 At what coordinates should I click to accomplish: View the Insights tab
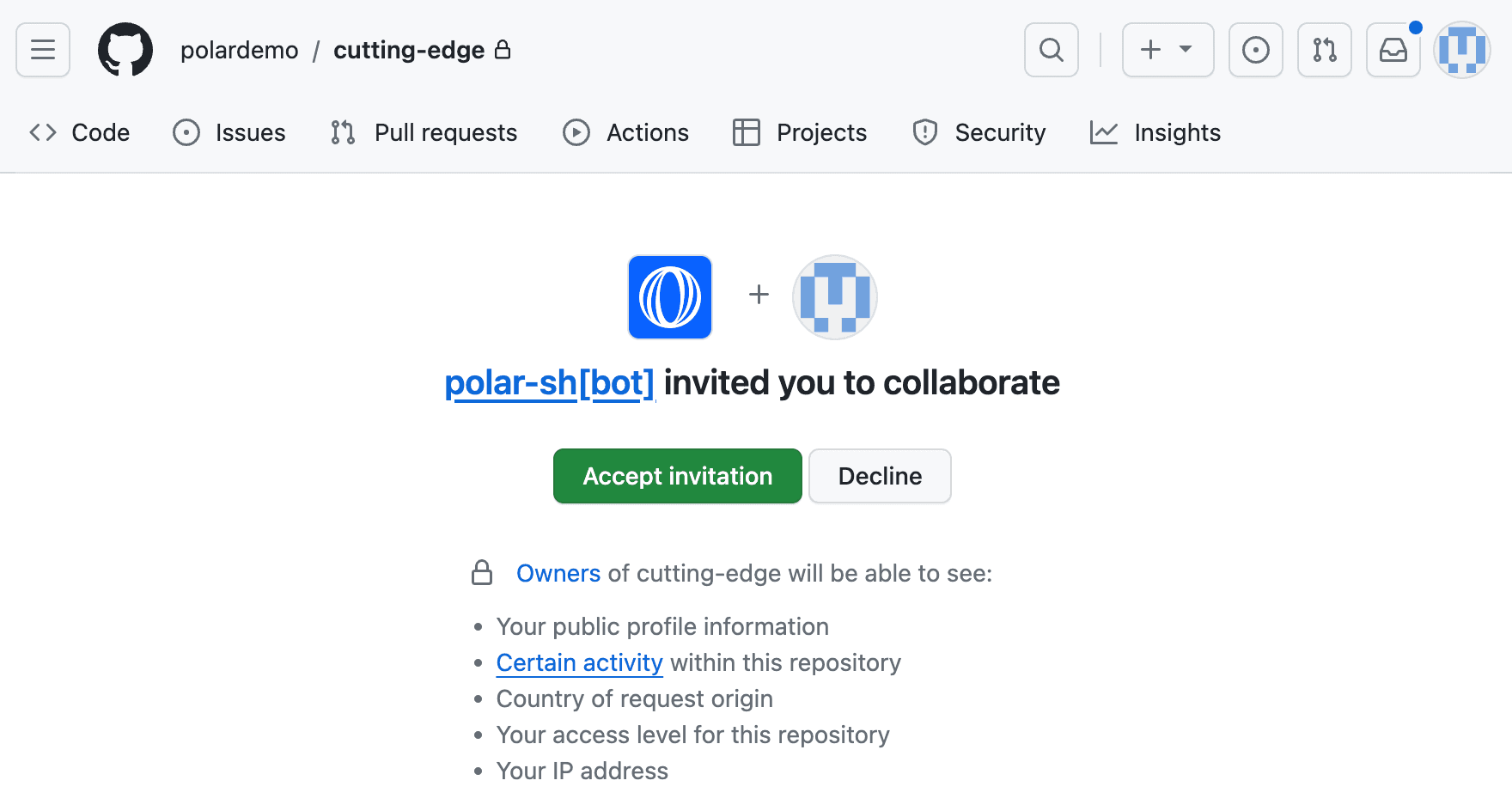click(x=1155, y=132)
